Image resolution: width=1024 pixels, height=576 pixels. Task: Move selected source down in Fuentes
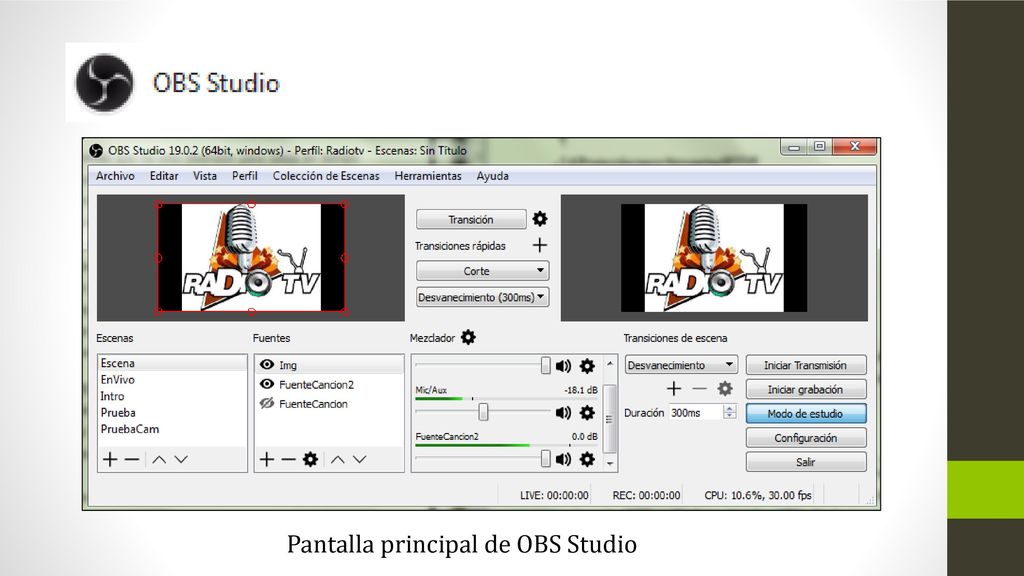359,459
